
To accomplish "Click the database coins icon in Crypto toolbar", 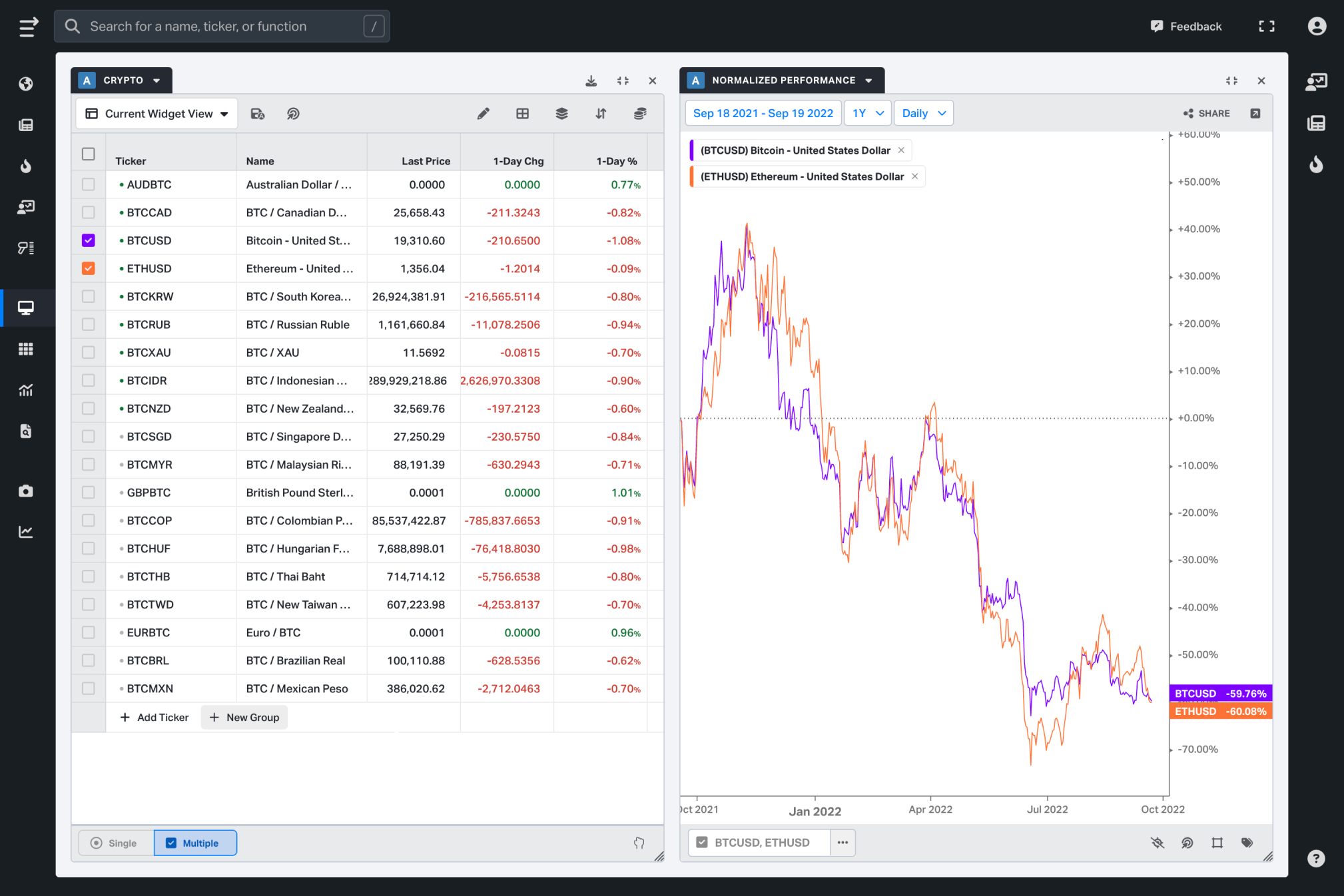I will [x=640, y=114].
